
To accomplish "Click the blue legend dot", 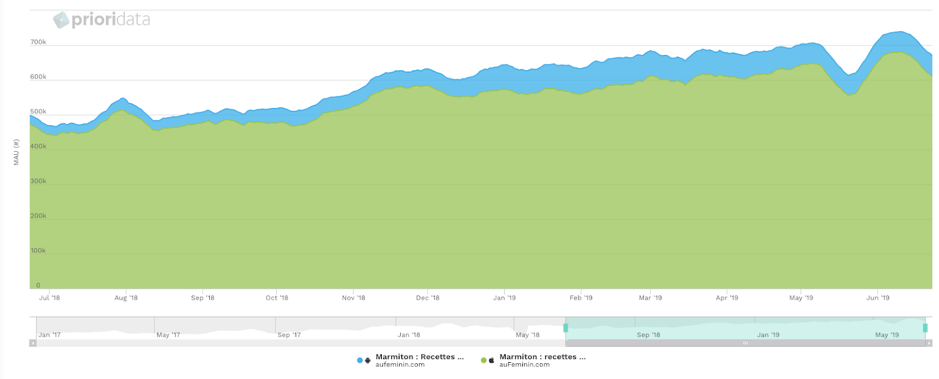I will 360,360.
